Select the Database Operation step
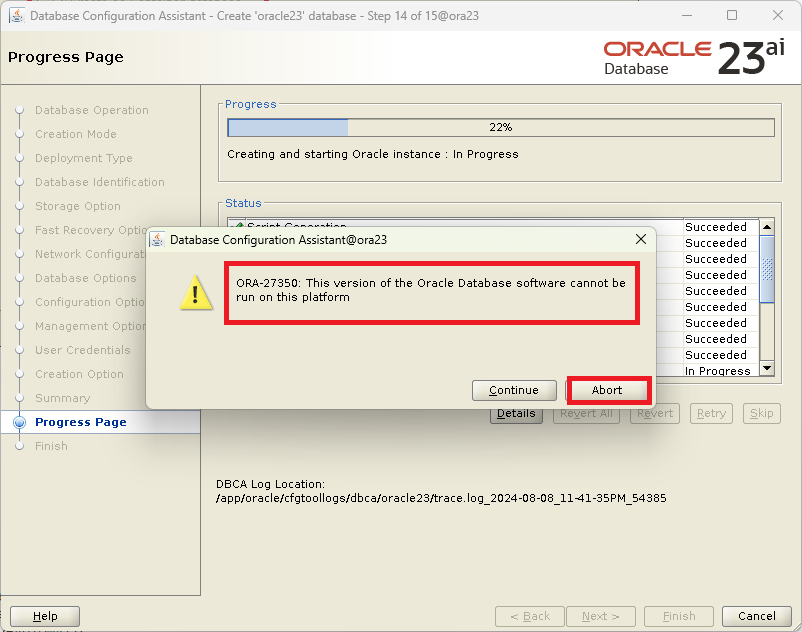The image size is (802, 632). pyautogui.click(x=92, y=110)
